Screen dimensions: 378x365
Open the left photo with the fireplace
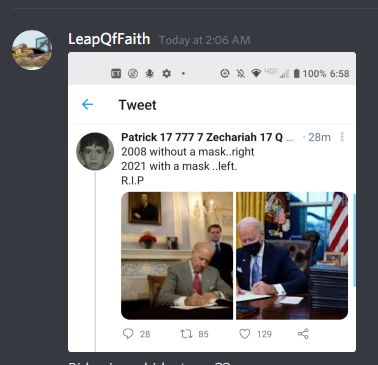click(x=177, y=256)
